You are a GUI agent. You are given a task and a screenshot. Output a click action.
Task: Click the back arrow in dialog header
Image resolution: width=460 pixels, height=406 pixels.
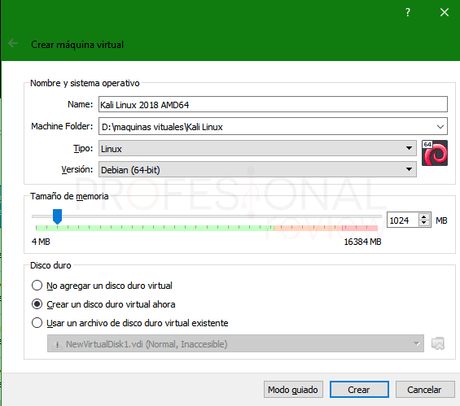(13, 43)
